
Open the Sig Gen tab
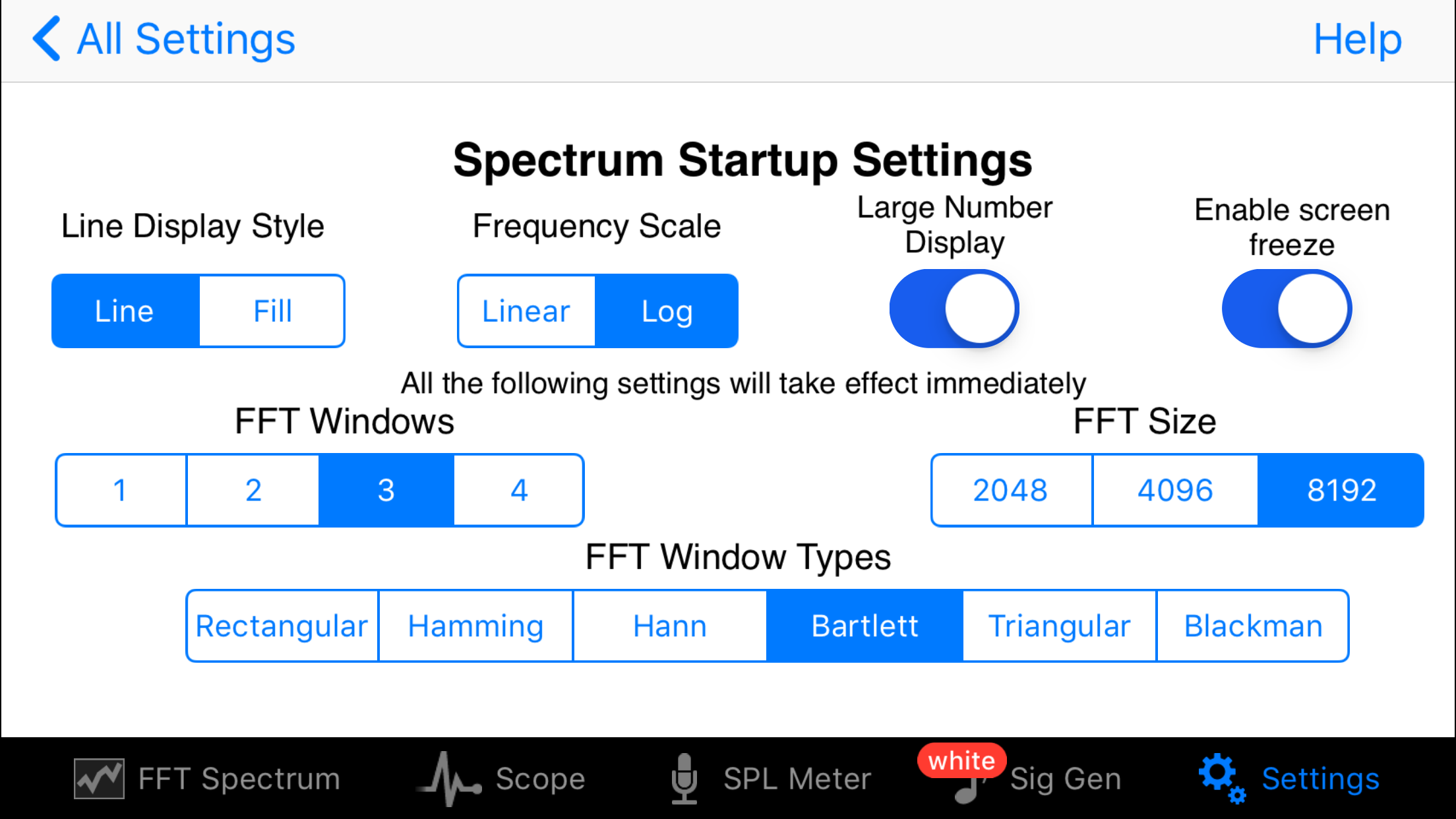click(1066, 779)
